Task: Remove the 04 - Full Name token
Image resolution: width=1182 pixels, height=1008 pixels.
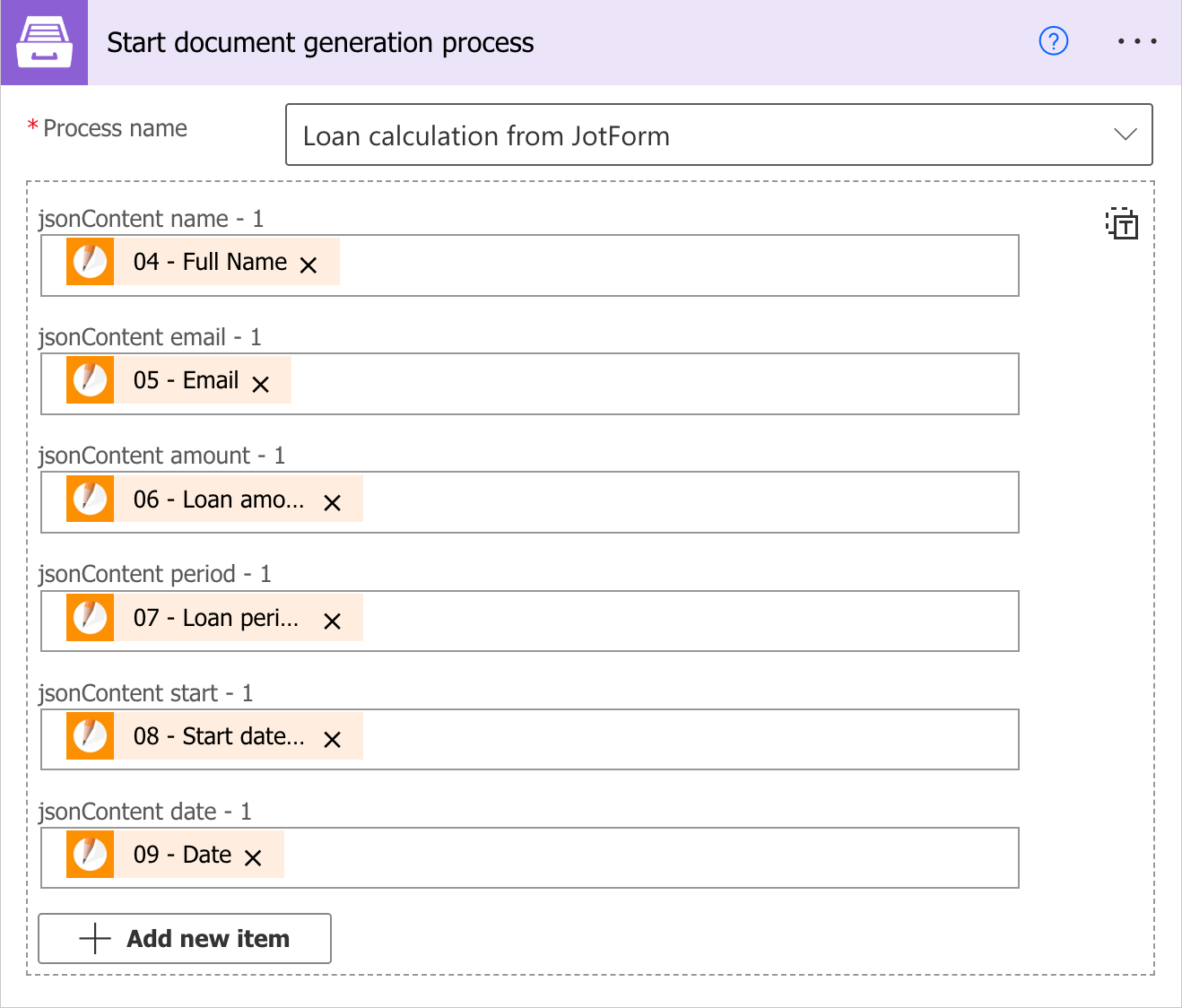Action: [309, 265]
